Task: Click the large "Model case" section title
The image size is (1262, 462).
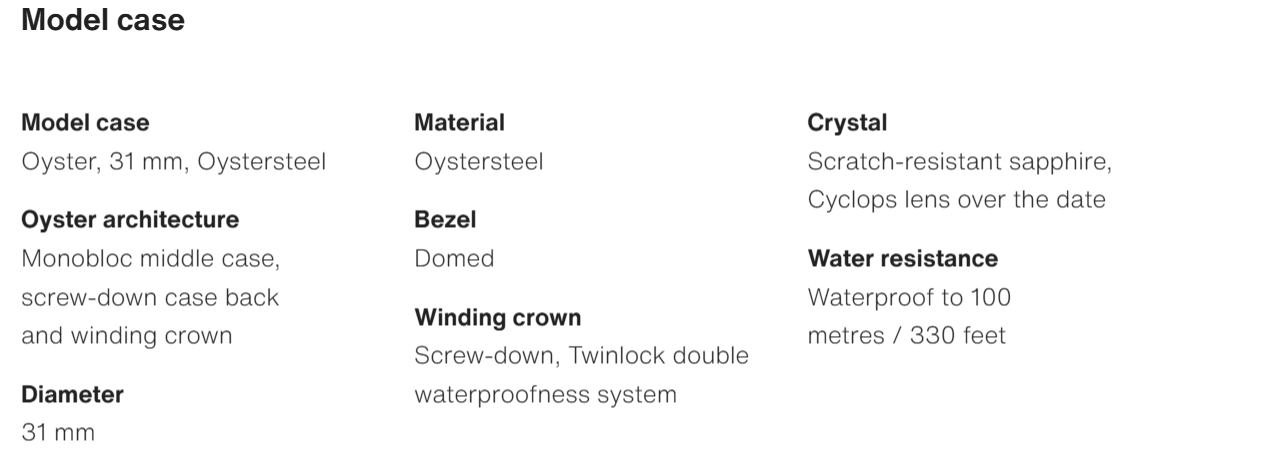Action: [x=103, y=20]
